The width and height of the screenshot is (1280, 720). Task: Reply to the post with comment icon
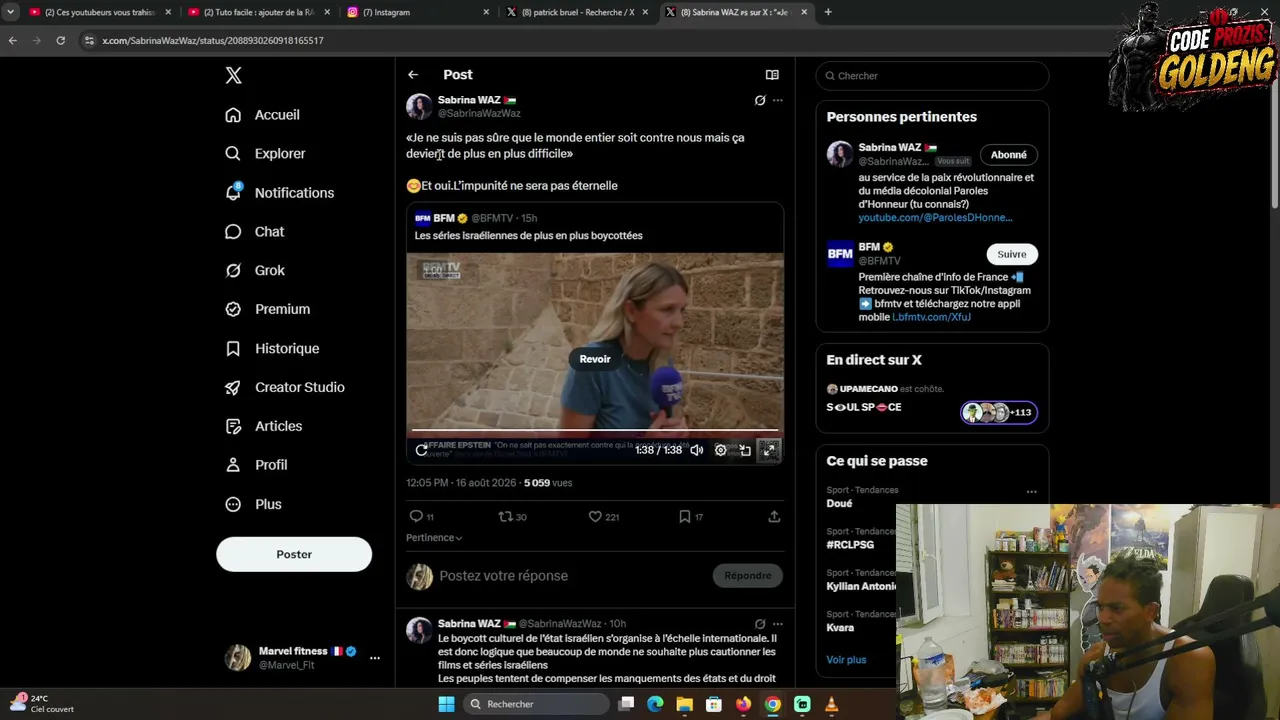pos(421,517)
